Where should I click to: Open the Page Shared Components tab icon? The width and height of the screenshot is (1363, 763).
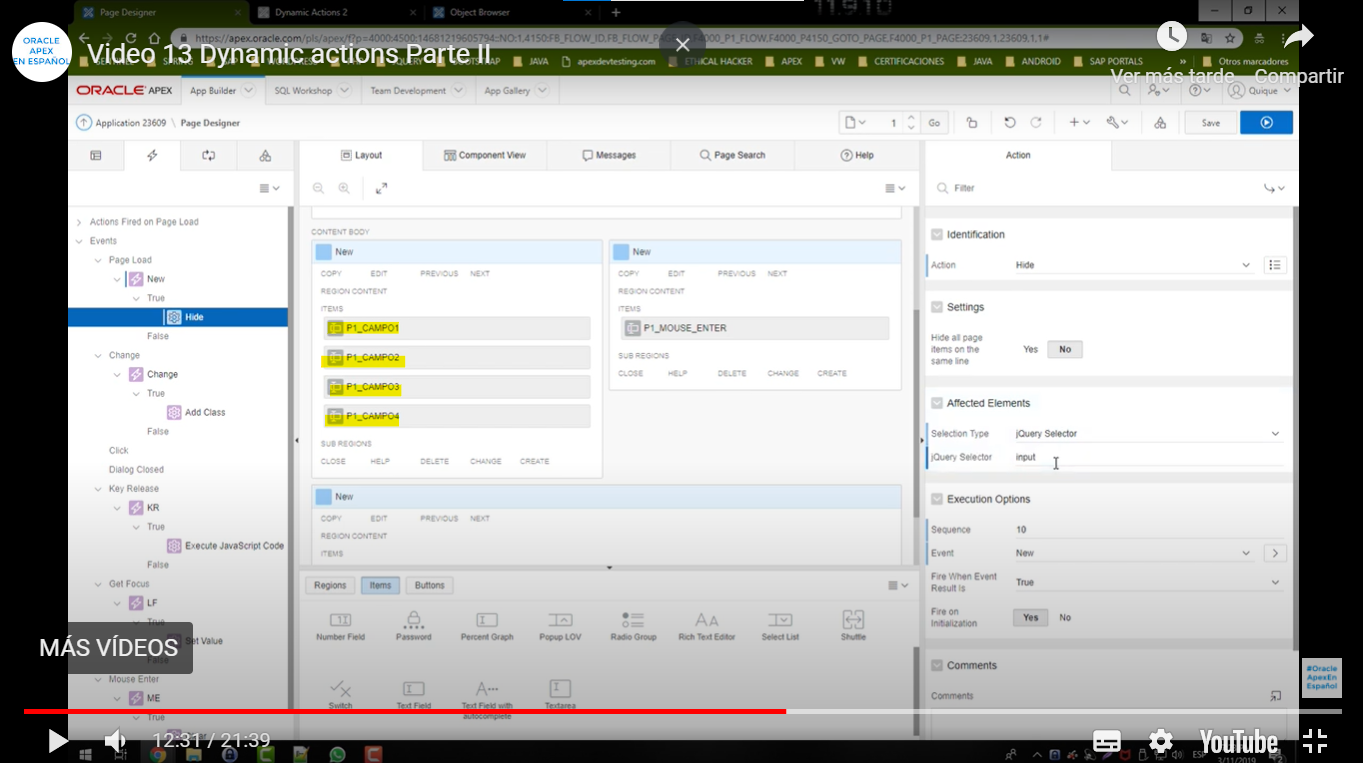coord(265,155)
